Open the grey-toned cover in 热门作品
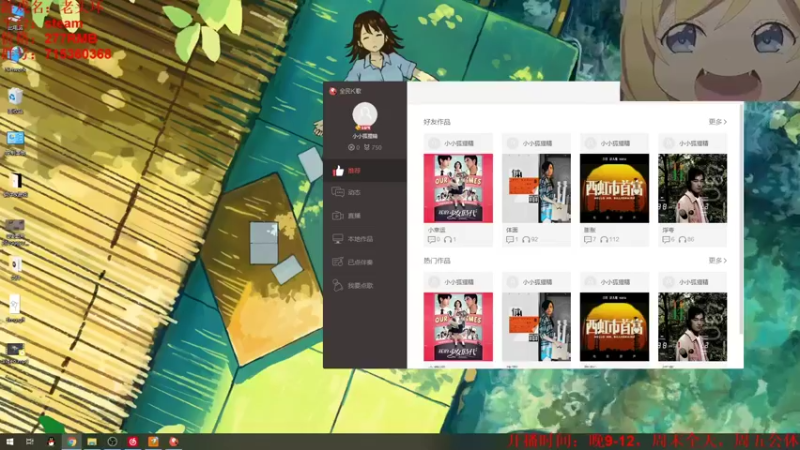Image resolution: width=800 pixels, height=450 pixels. tap(536, 327)
